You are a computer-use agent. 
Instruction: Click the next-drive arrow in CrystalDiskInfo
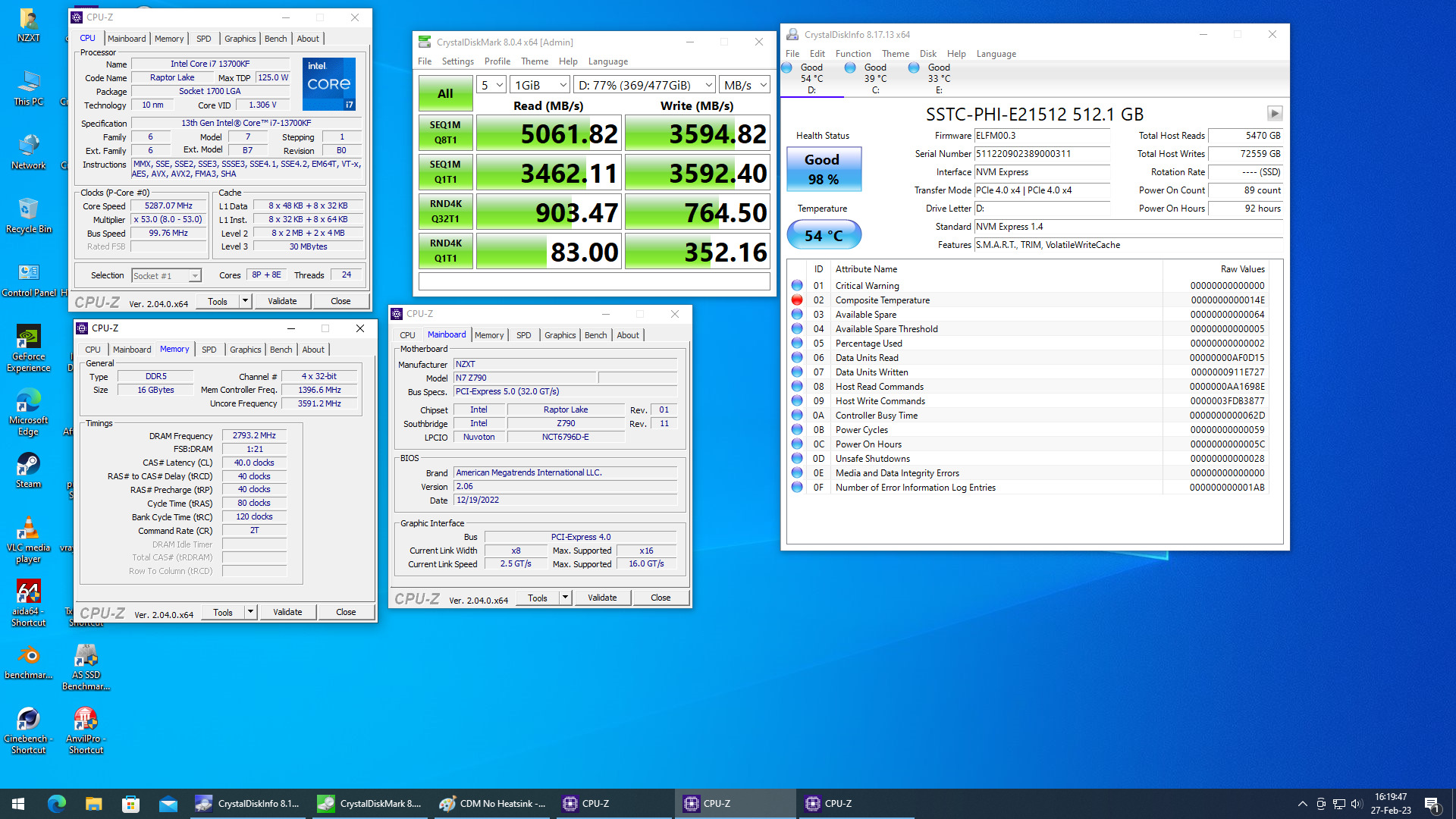(1276, 114)
